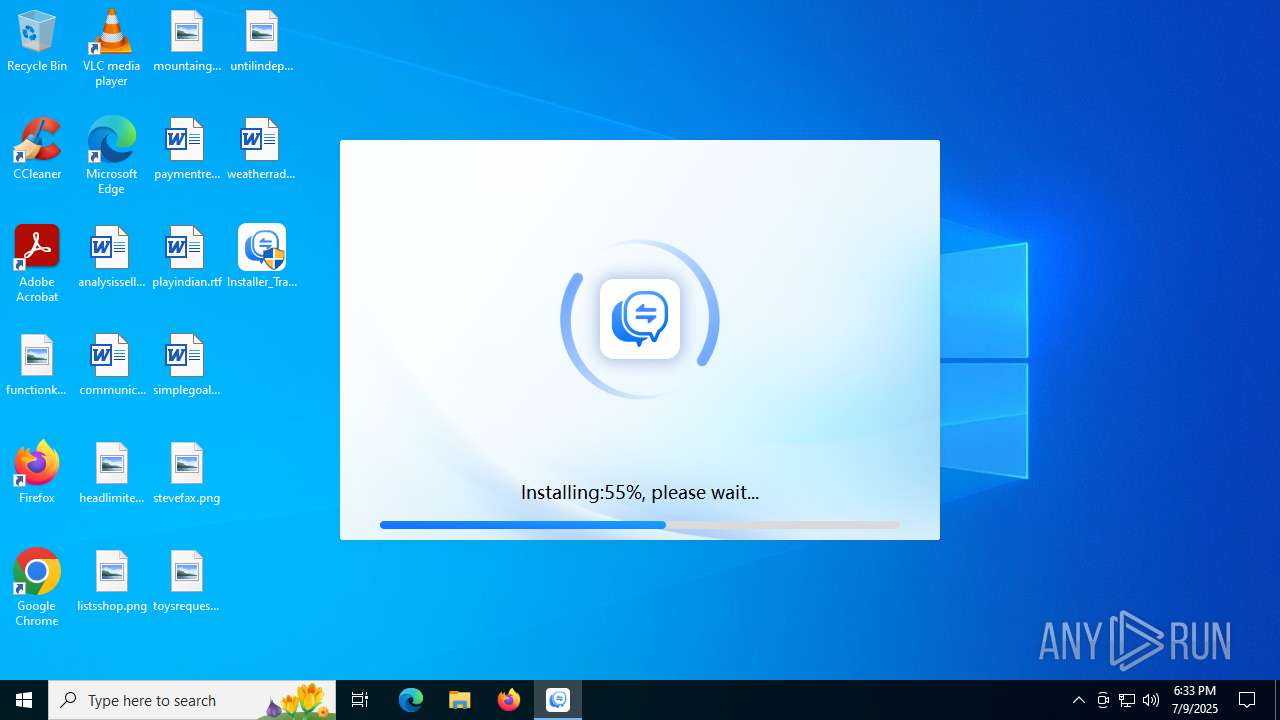Expand the hidden system tray icons
The width and height of the screenshot is (1280, 720).
pos(1079,700)
